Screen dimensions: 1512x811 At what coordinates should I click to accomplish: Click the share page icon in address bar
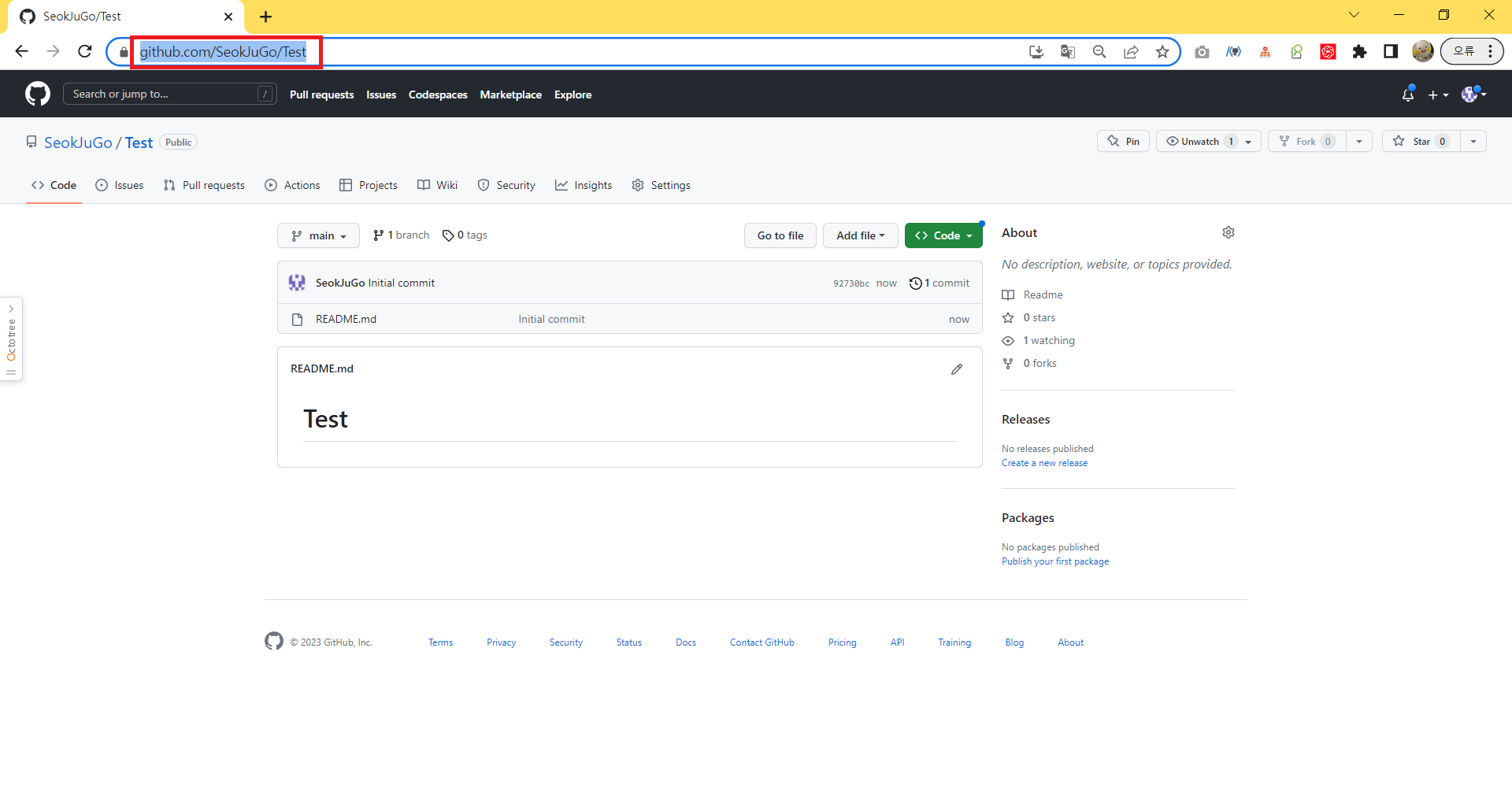point(1131,52)
